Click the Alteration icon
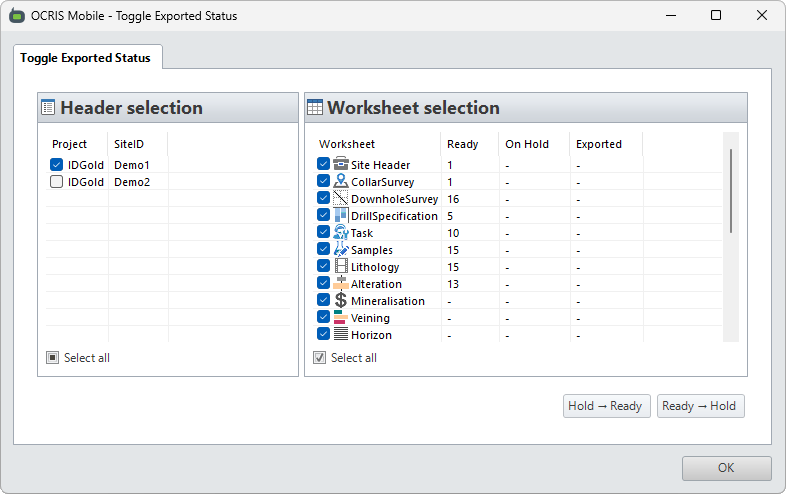Screen dimensions: 786x494 [341, 283]
